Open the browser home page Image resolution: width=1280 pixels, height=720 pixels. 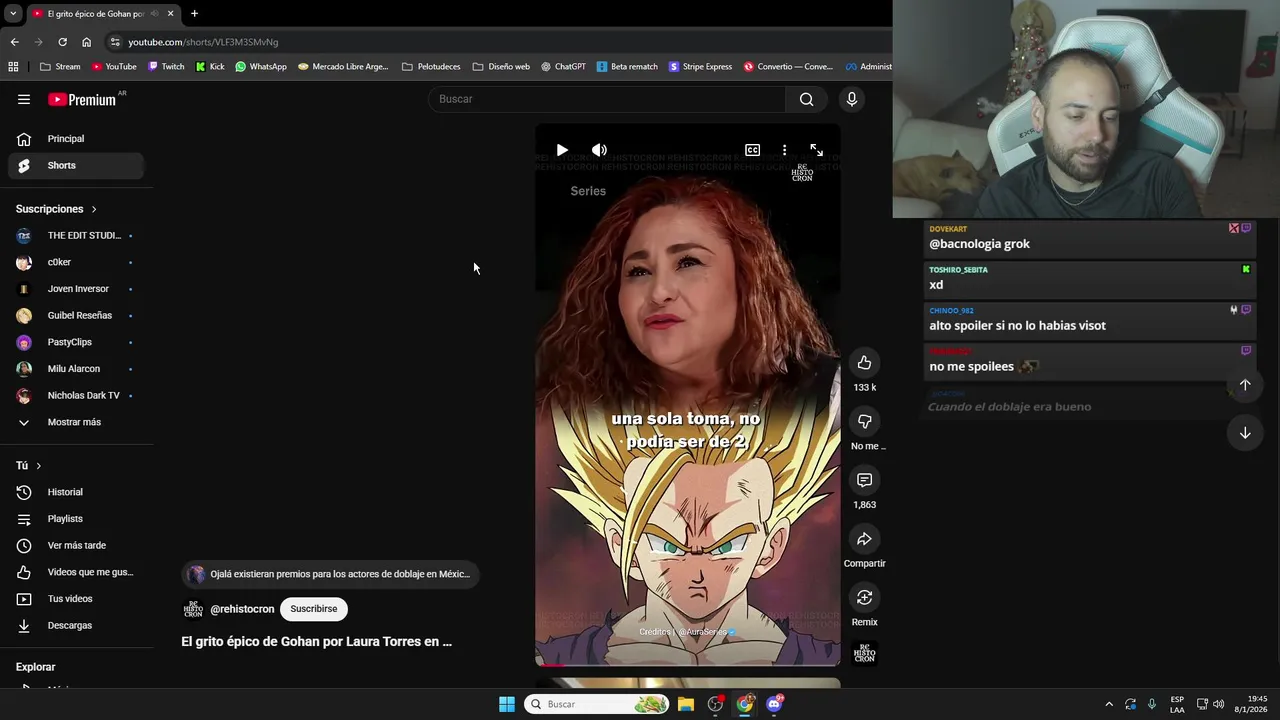86,42
